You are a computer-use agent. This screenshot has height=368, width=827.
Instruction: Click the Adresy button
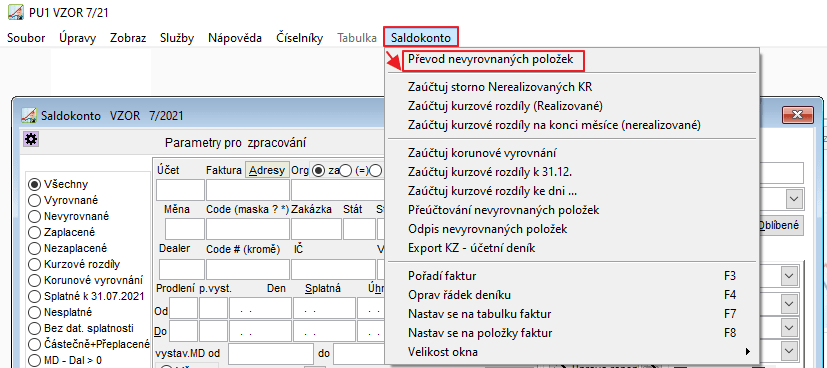click(267, 170)
